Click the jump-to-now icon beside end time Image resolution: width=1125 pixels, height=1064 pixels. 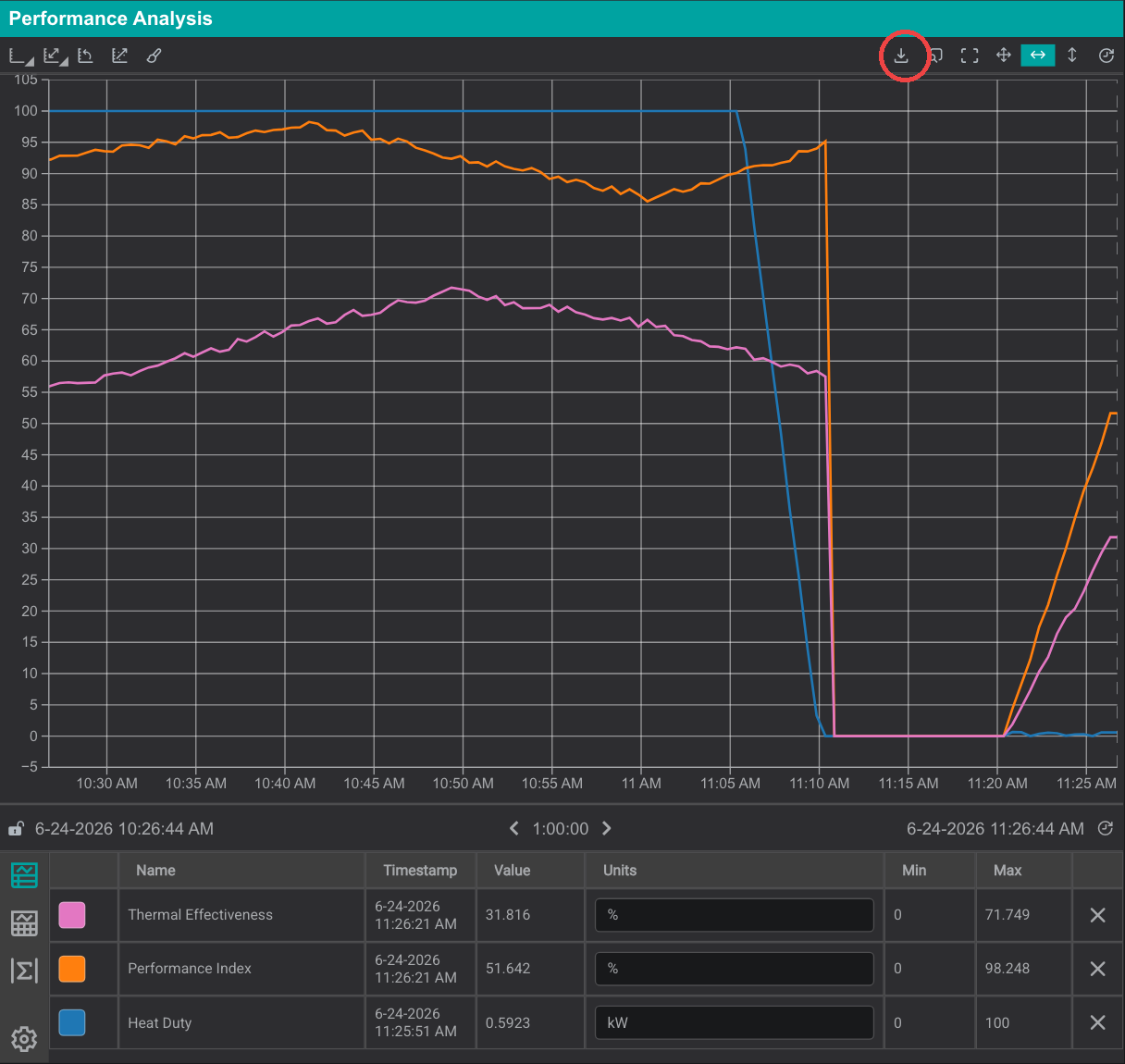(1106, 829)
